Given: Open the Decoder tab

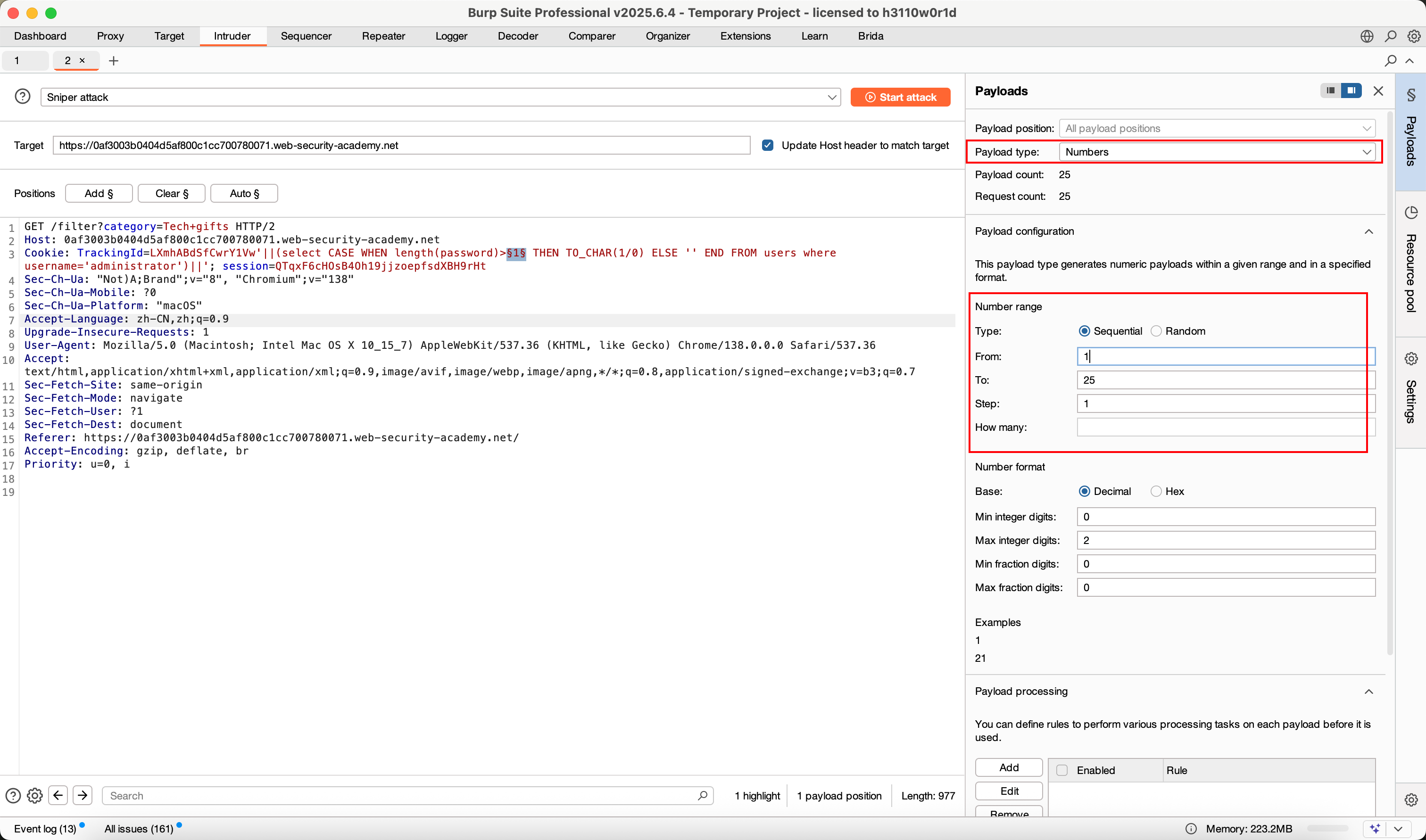Looking at the screenshot, I should [517, 36].
